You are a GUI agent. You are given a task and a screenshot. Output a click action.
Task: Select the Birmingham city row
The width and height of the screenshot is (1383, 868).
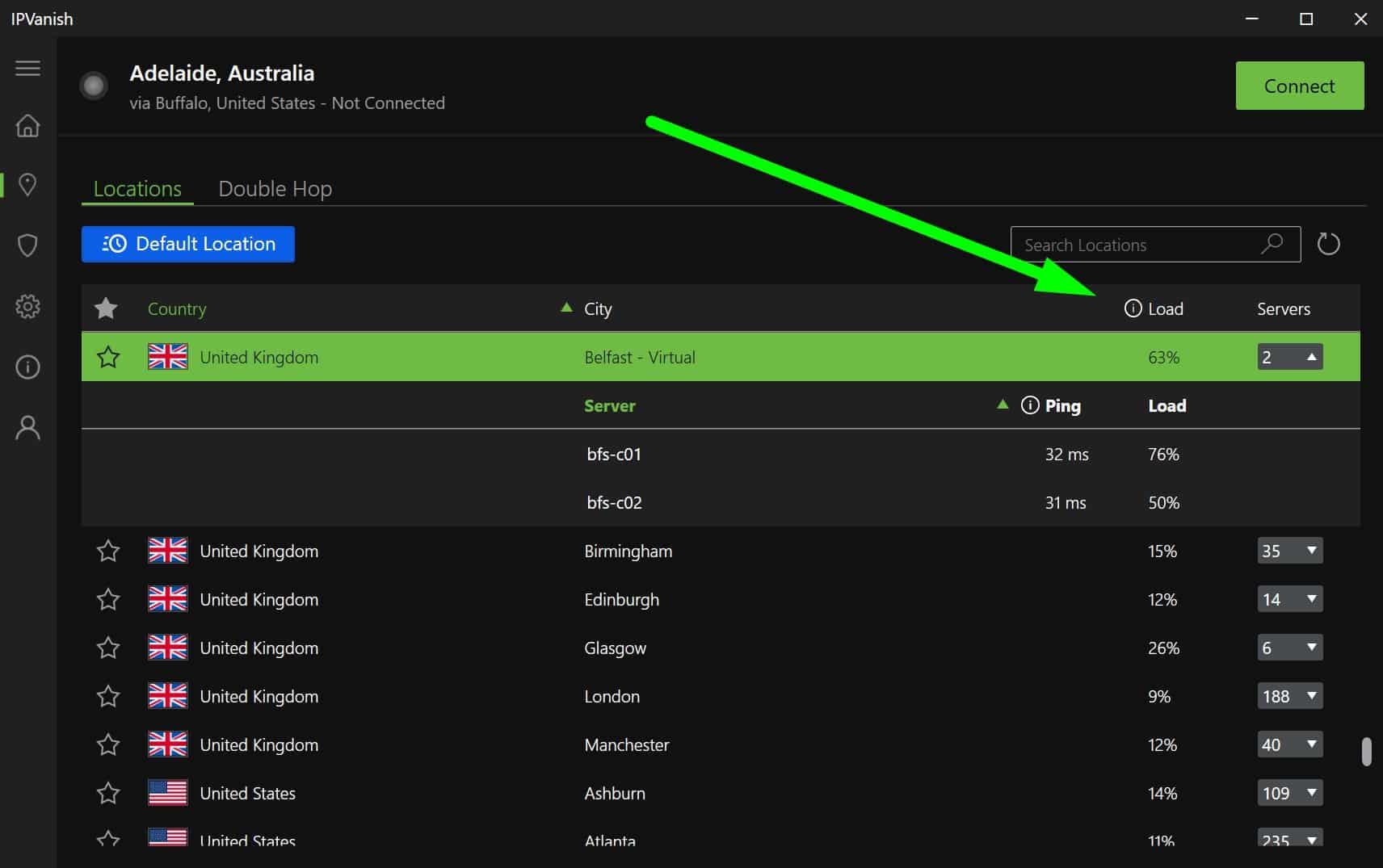tap(721, 551)
